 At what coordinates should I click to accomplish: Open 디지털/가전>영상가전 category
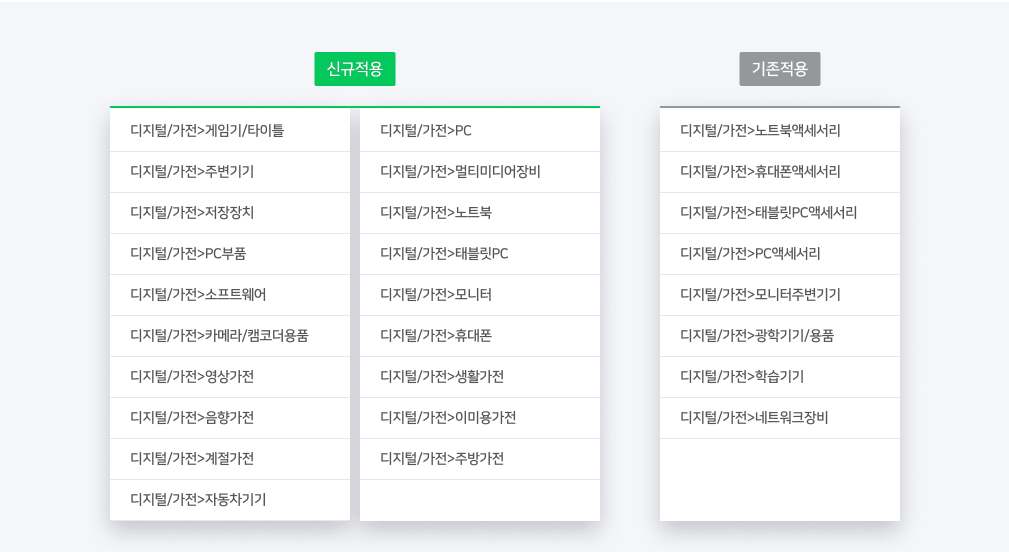(x=192, y=377)
